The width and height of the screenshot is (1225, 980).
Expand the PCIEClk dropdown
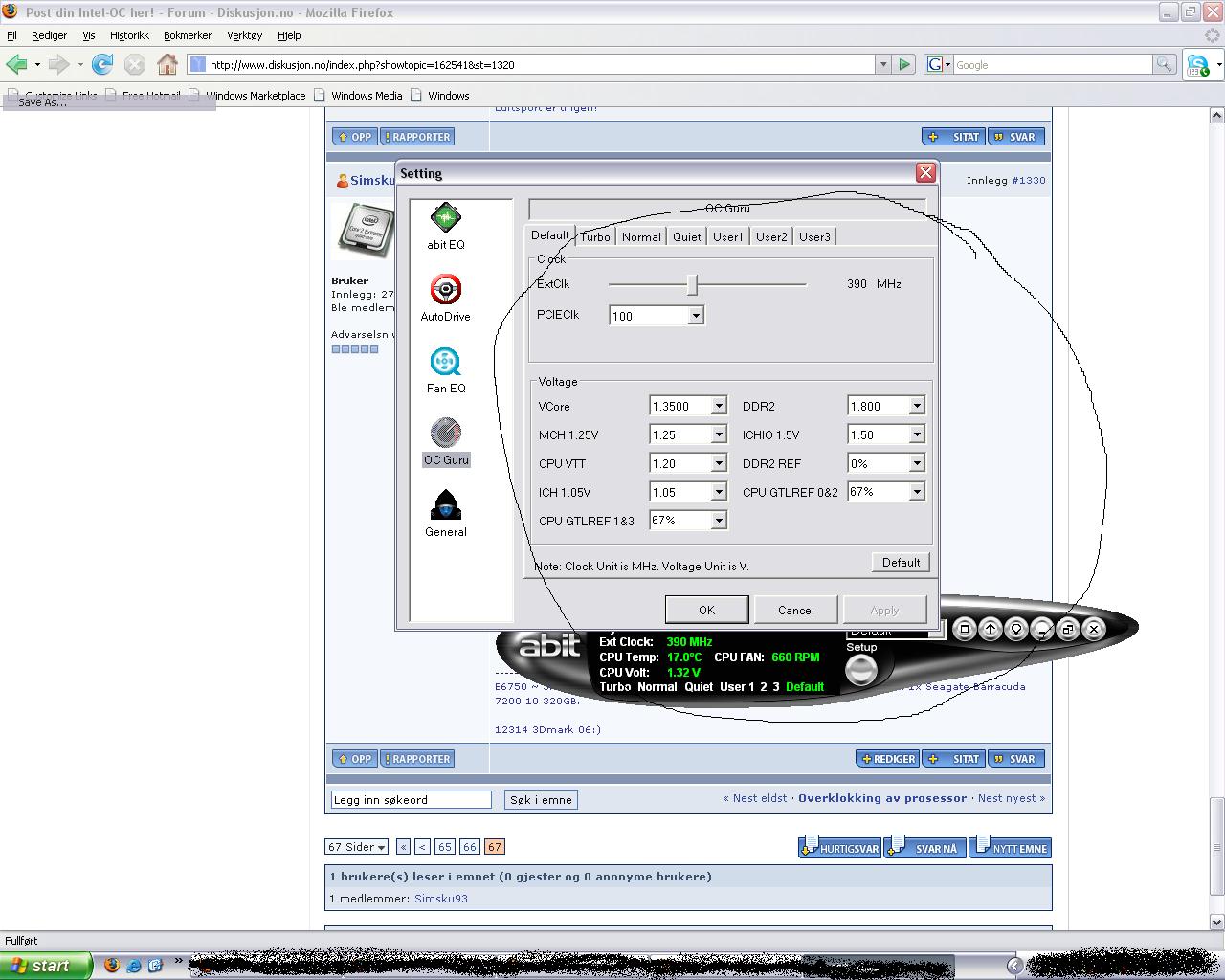coord(696,316)
